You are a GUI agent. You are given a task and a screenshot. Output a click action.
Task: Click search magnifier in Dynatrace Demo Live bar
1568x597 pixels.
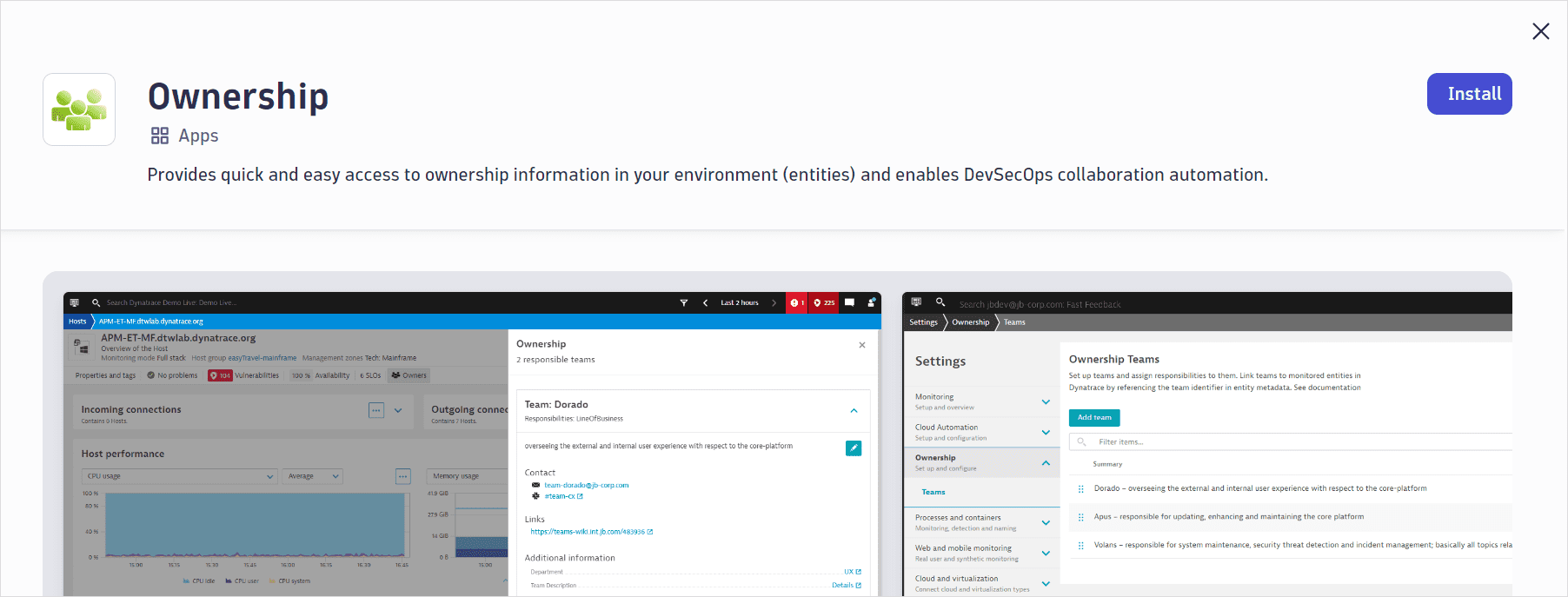(x=96, y=302)
